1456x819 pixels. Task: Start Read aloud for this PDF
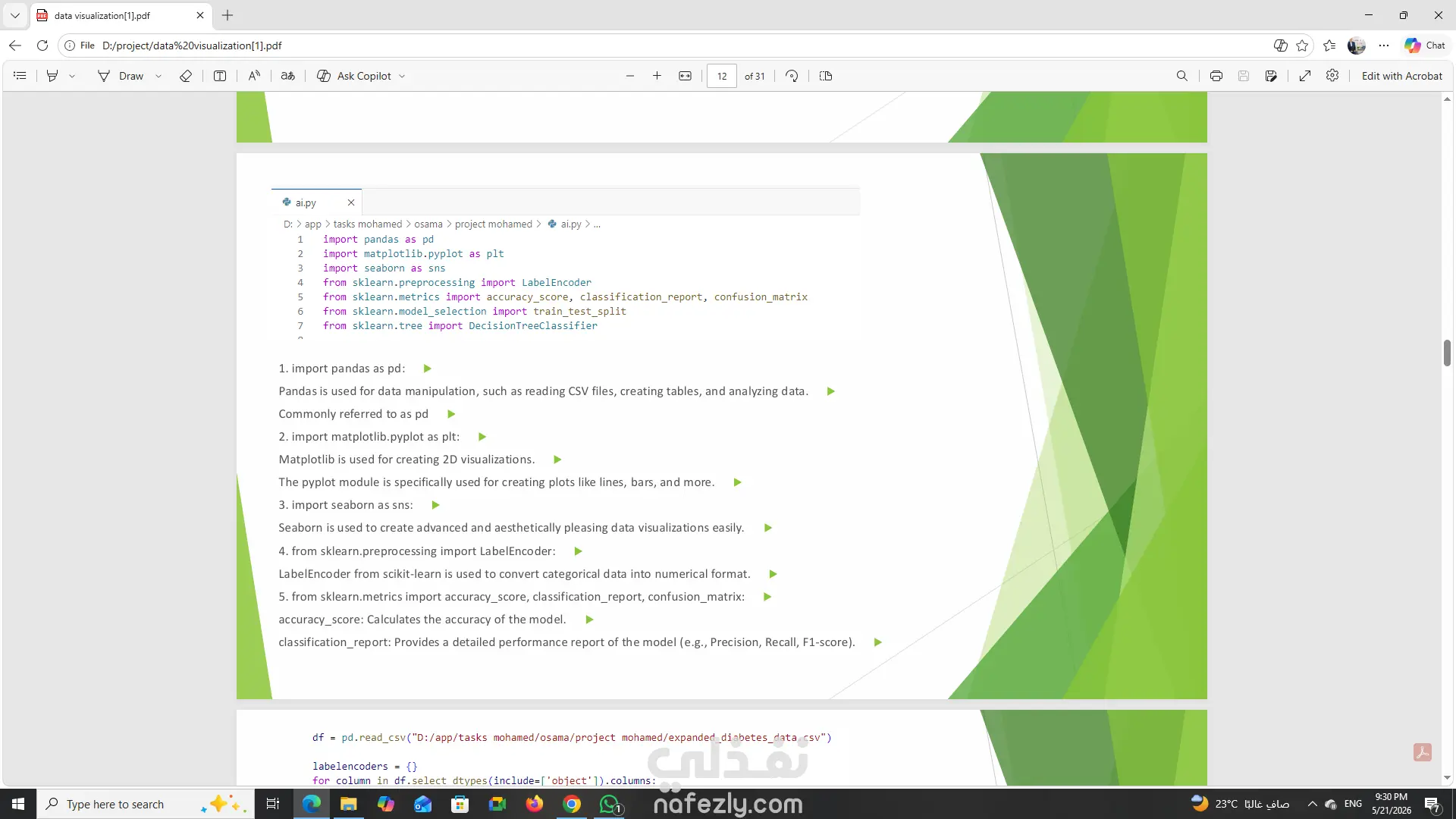coord(254,76)
